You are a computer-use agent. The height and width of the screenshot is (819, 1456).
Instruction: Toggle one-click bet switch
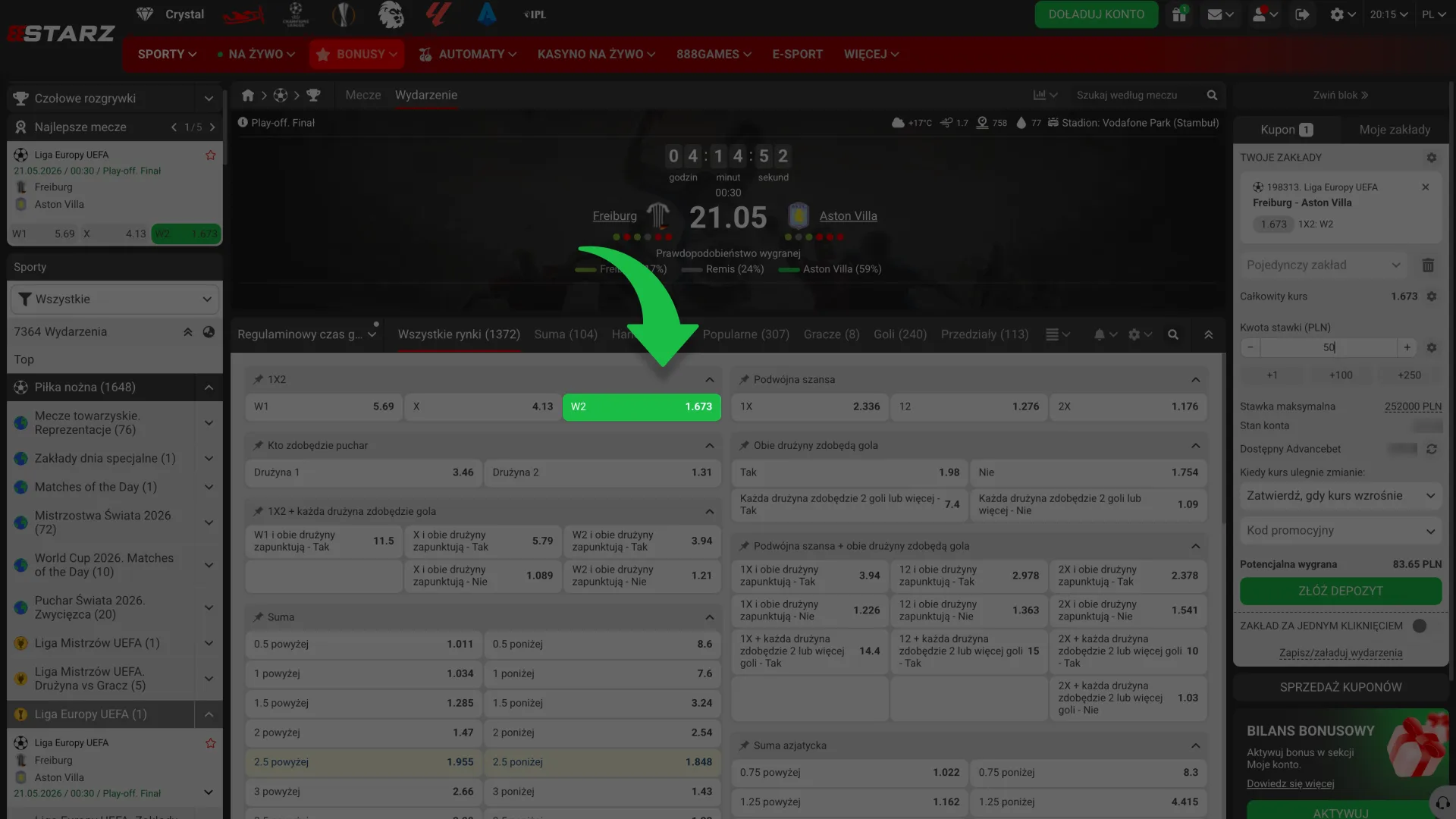1420,626
